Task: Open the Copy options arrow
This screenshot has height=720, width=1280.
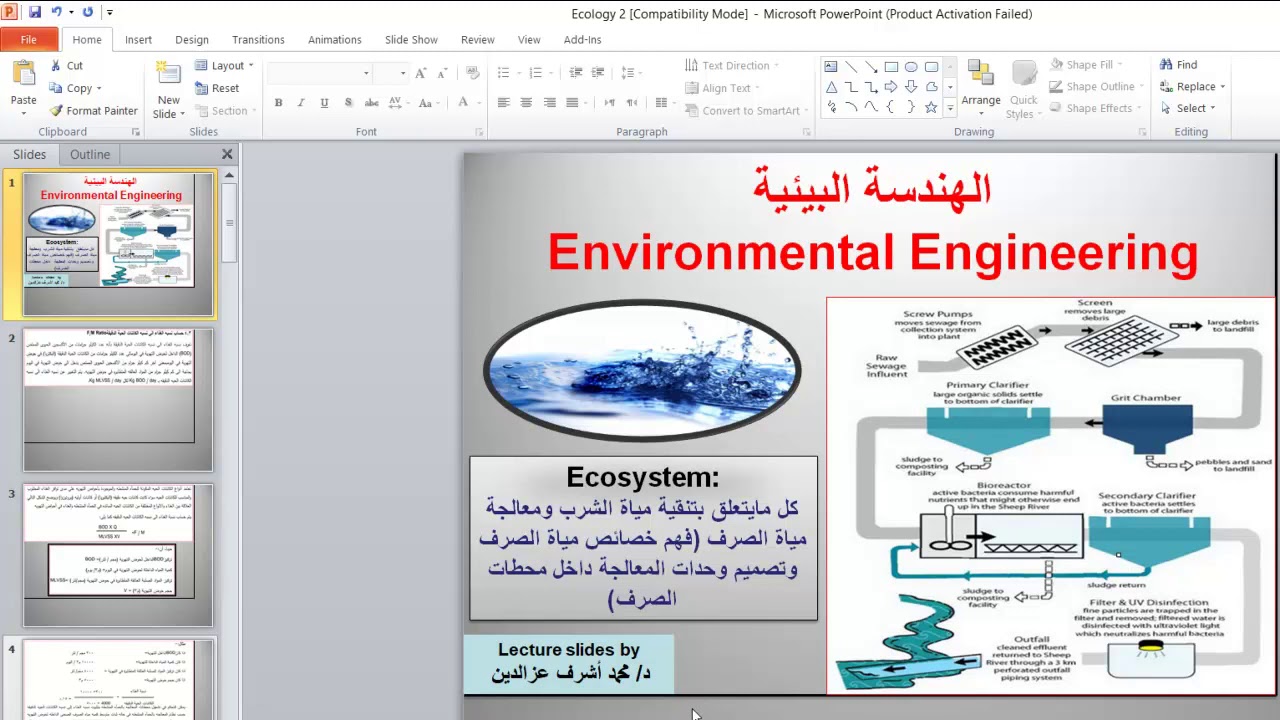Action: 99,88
